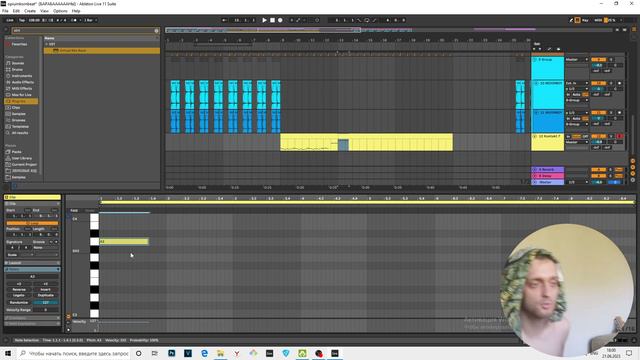
Task: Select the A Reverb return track
Action: [548, 169]
